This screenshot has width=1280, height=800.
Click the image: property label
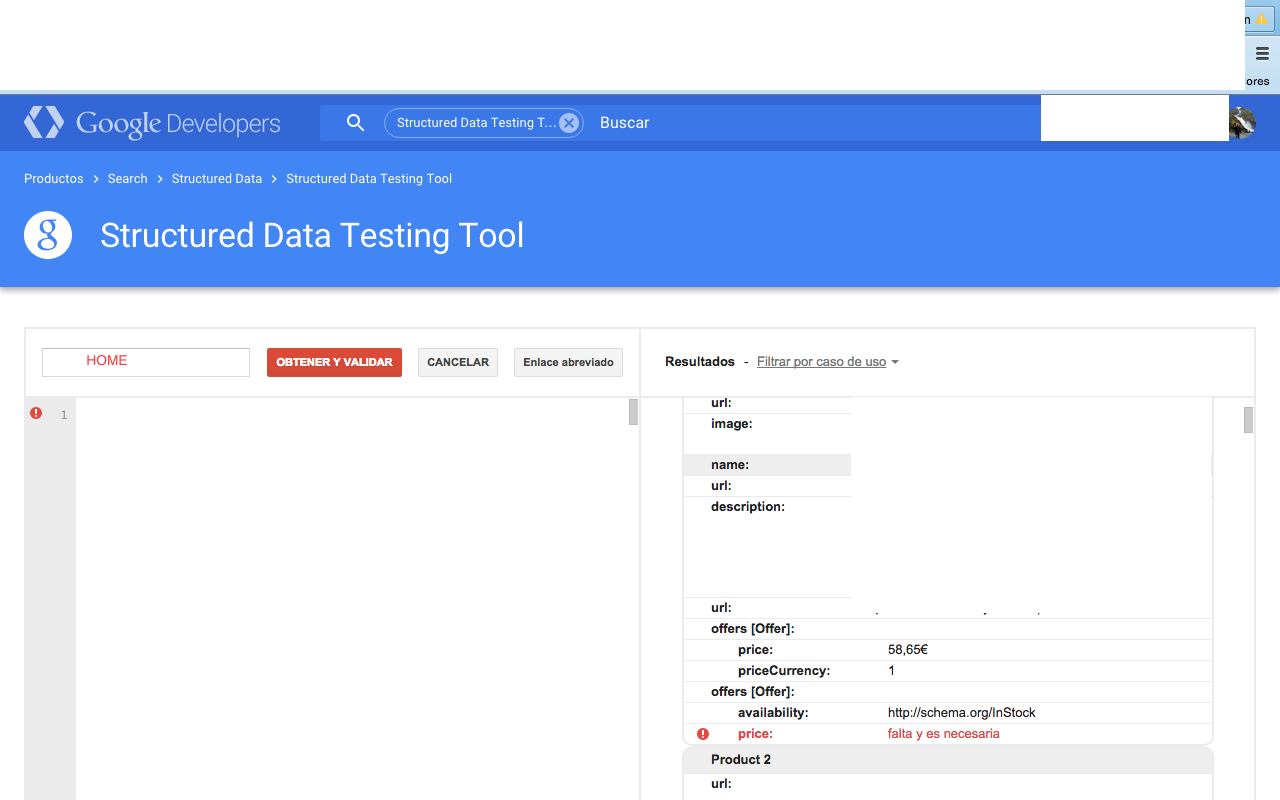click(x=732, y=424)
